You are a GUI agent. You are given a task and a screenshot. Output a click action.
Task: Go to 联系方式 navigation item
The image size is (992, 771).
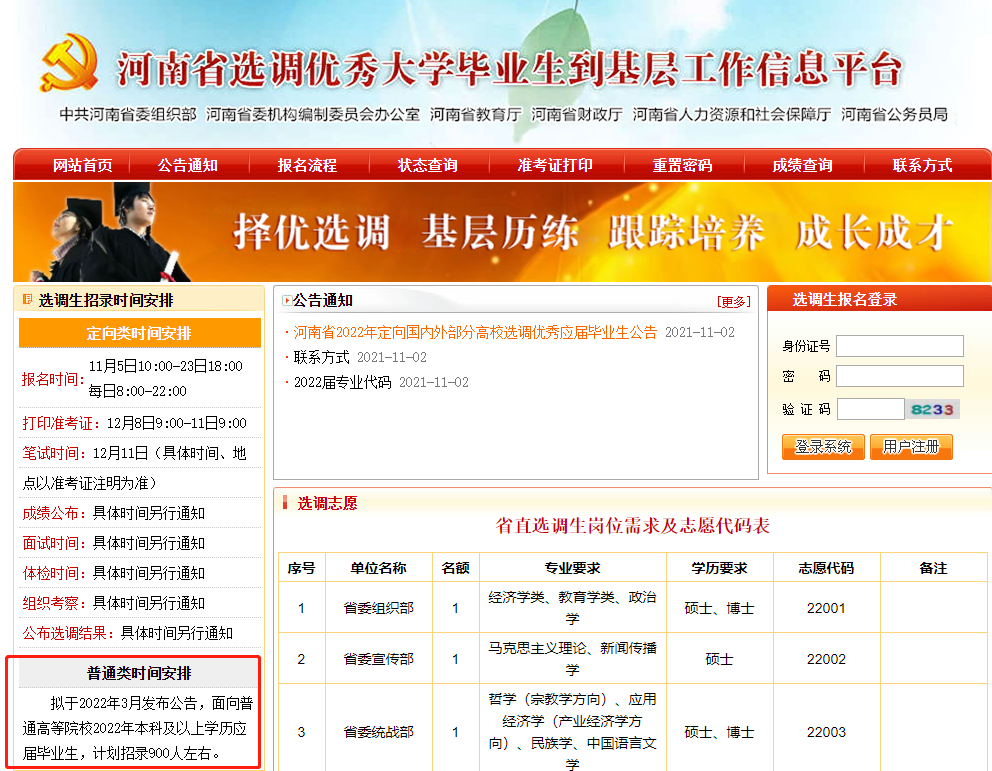922,165
